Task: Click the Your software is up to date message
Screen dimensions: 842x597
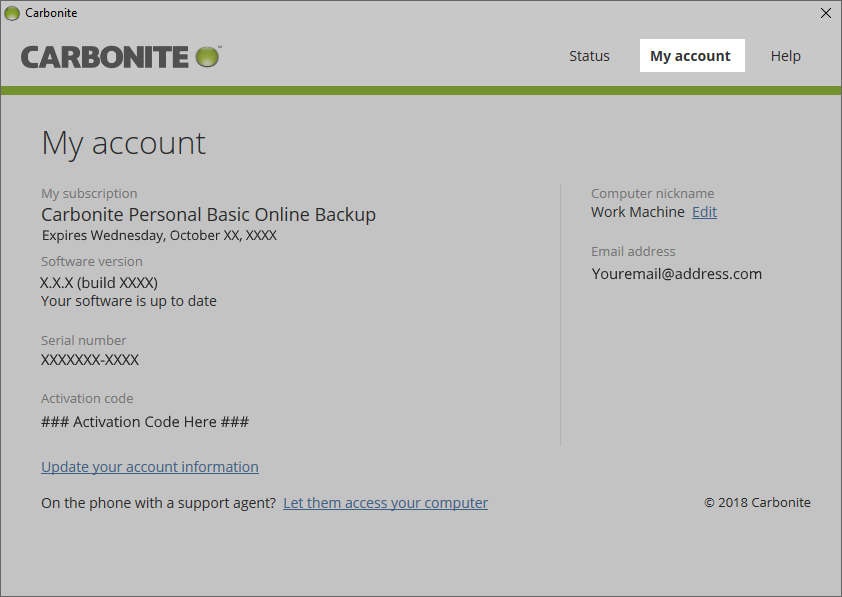Action: point(128,300)
